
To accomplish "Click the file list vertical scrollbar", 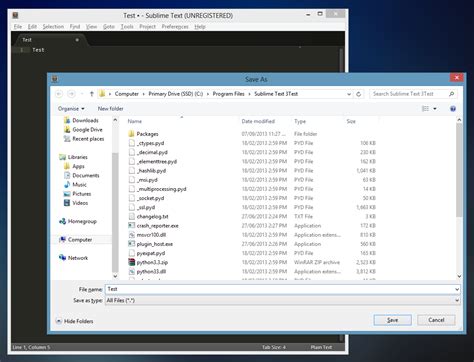I will [x=459, y=170].
